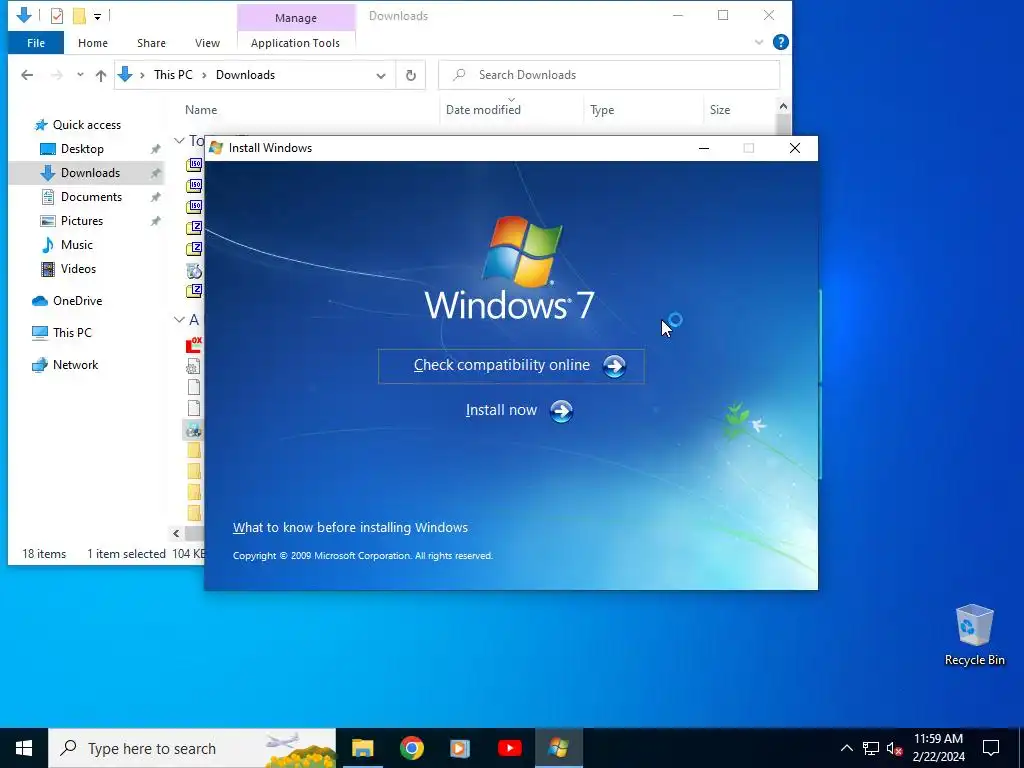Select OneDrive in navigation pane
The height and width of the screenshot is (768, 1024).
coord(77,300)
